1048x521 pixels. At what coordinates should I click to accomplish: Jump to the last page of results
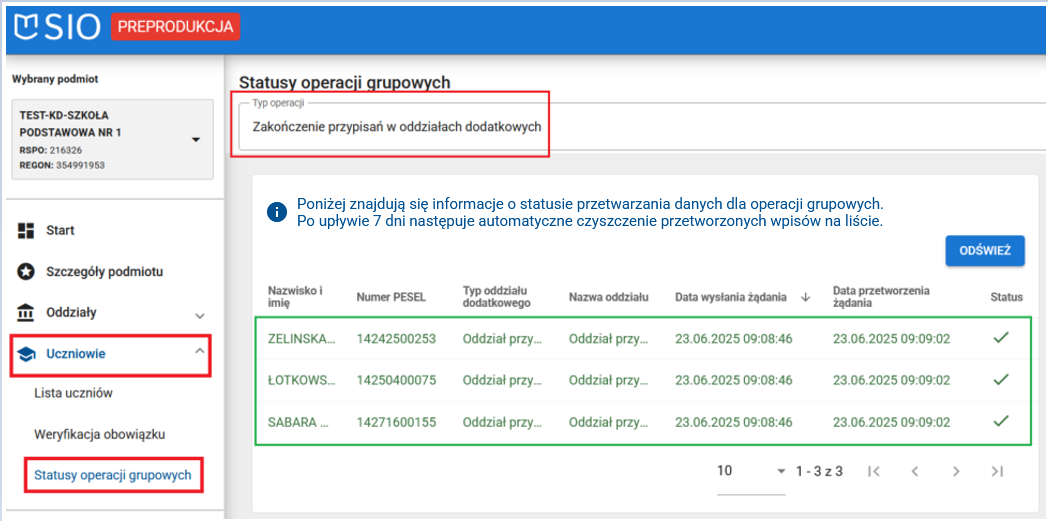click(x=997, y=471)
